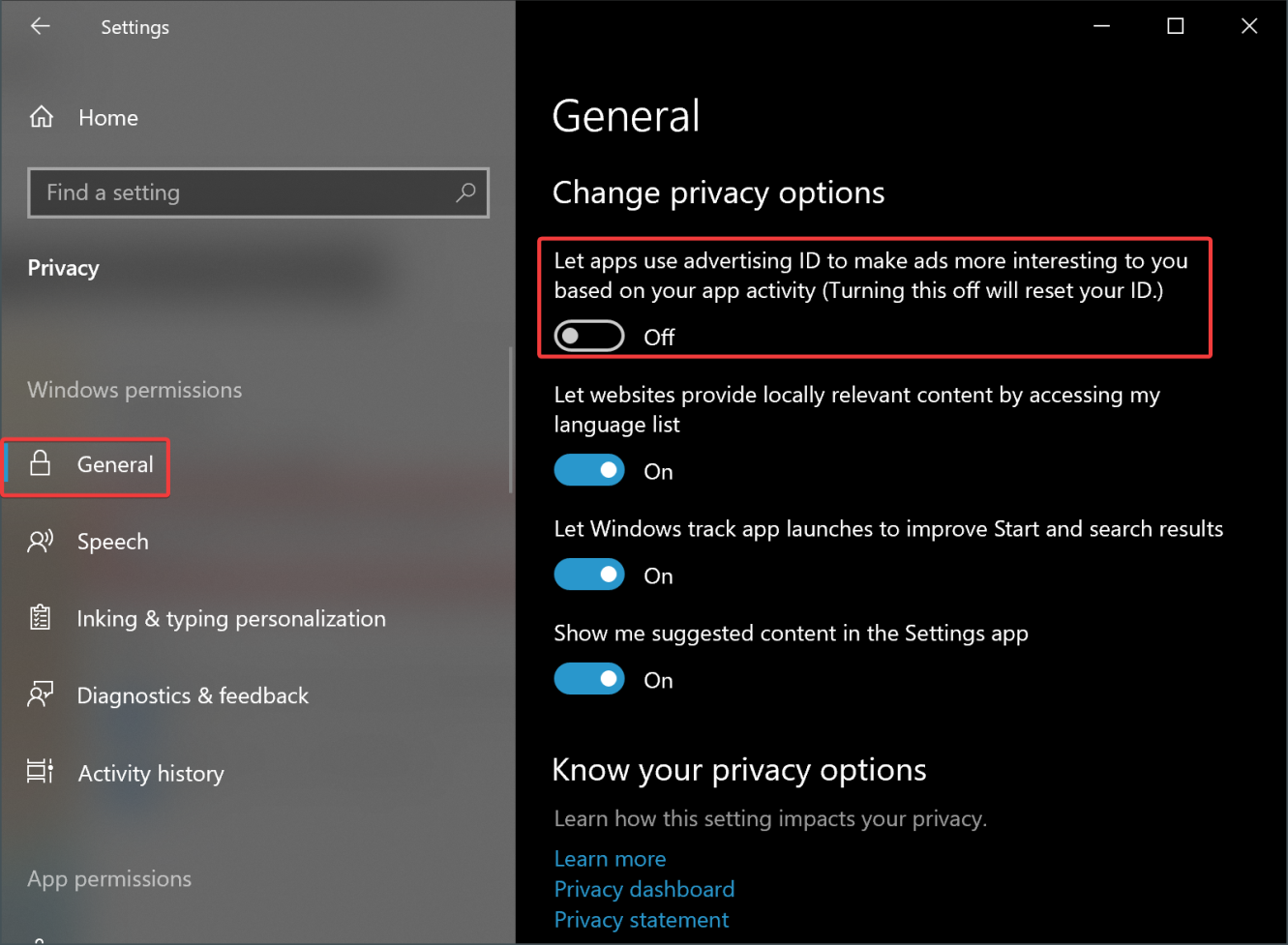This screenshot has width=1288, height=945.
Task: Go to Activity history
Action: pos(151,774)
